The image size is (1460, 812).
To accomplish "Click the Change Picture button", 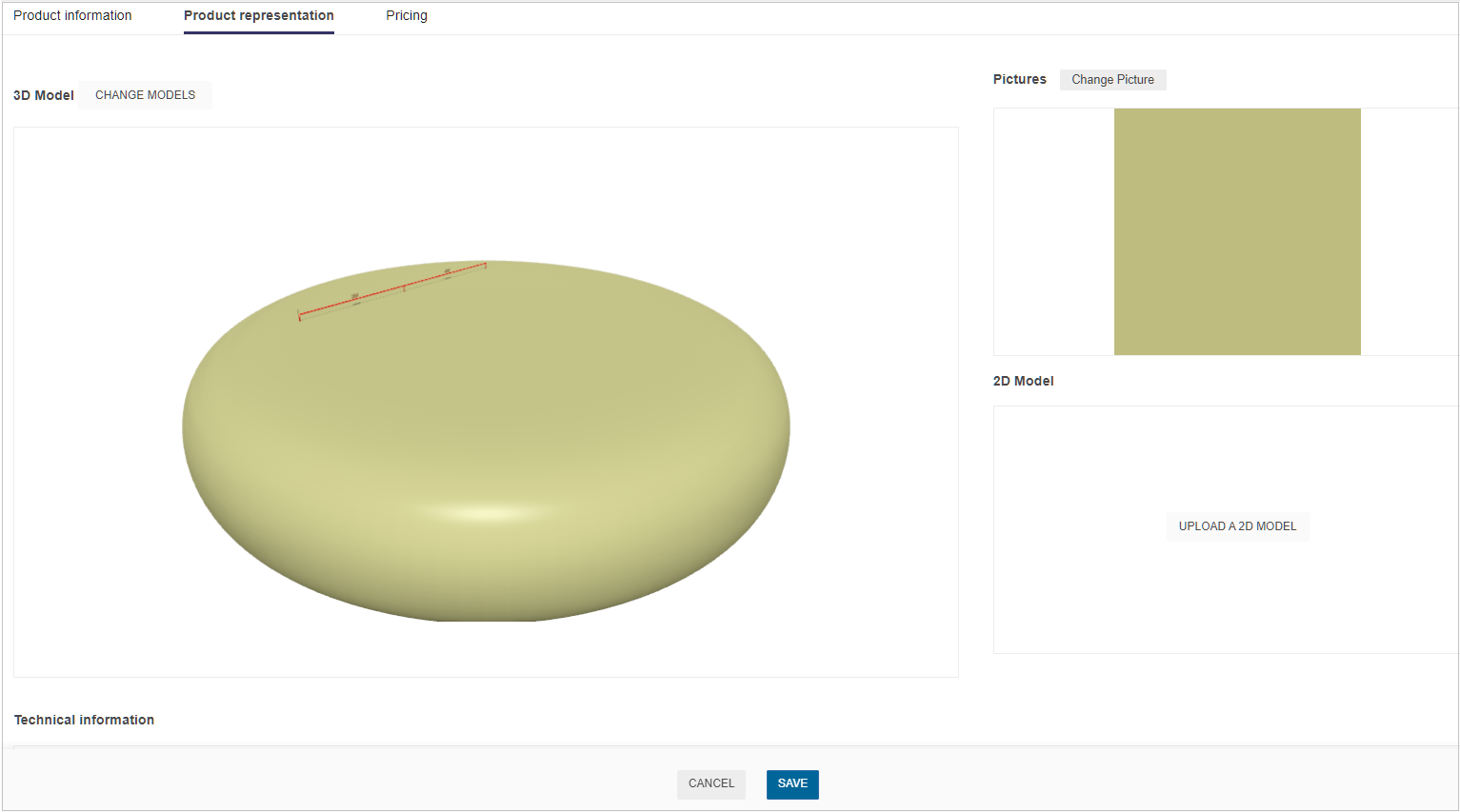I will click(1112, 79).
